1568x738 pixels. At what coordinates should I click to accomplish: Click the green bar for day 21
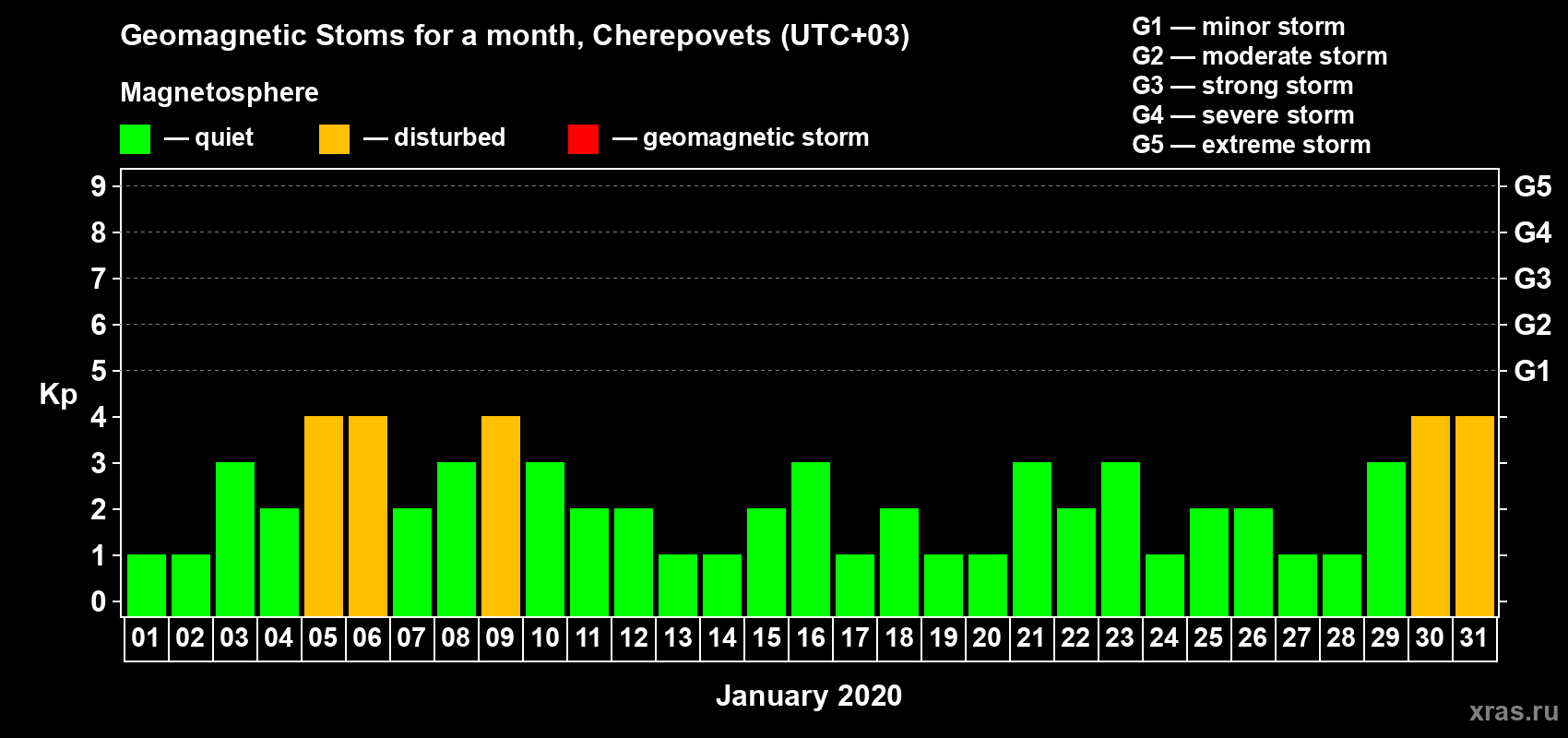[x=1032, y=540]
